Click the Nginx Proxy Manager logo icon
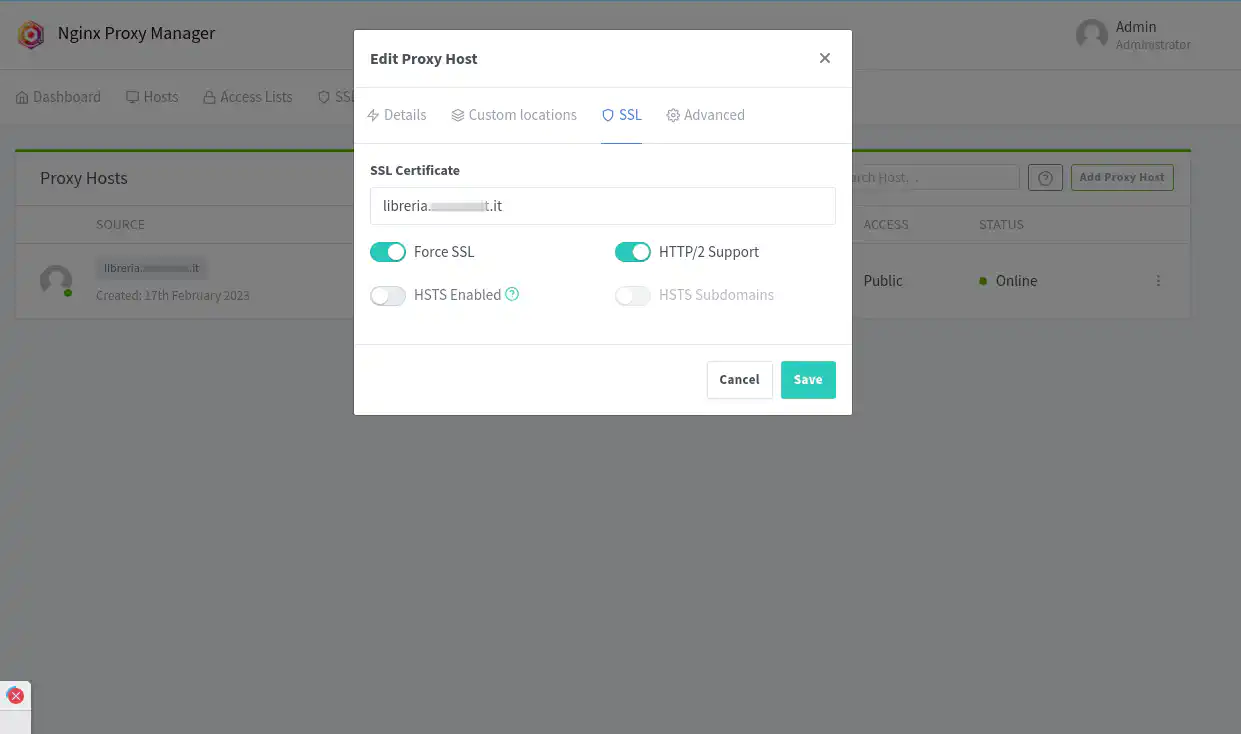 (x=31, y=36)
